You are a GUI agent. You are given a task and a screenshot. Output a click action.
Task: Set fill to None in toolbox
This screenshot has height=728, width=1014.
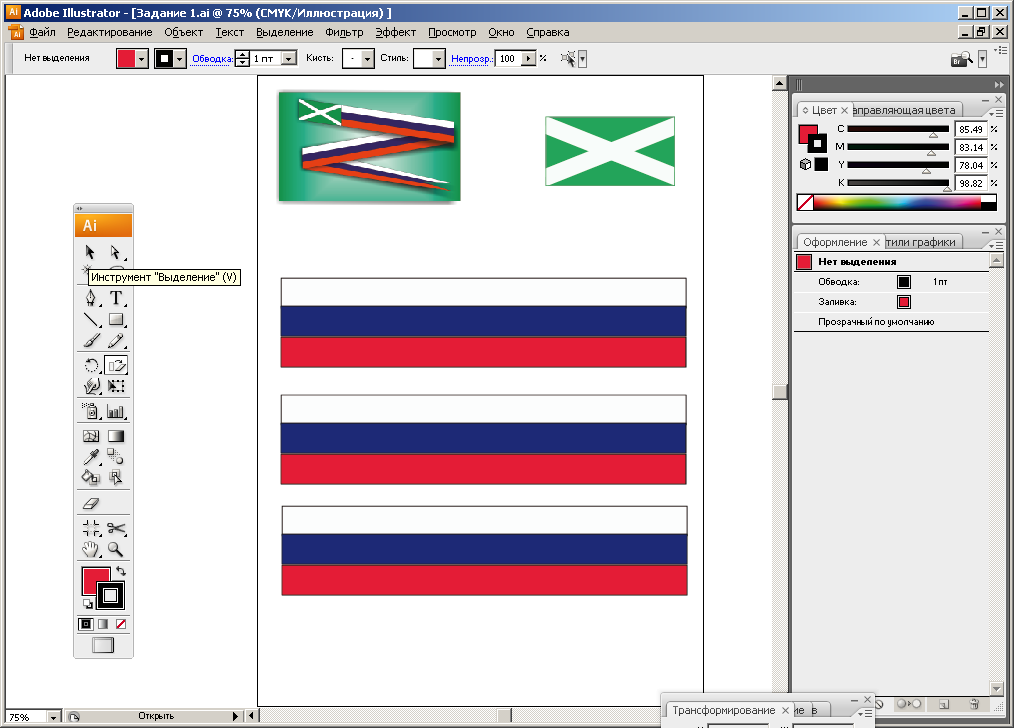(121, 624)
